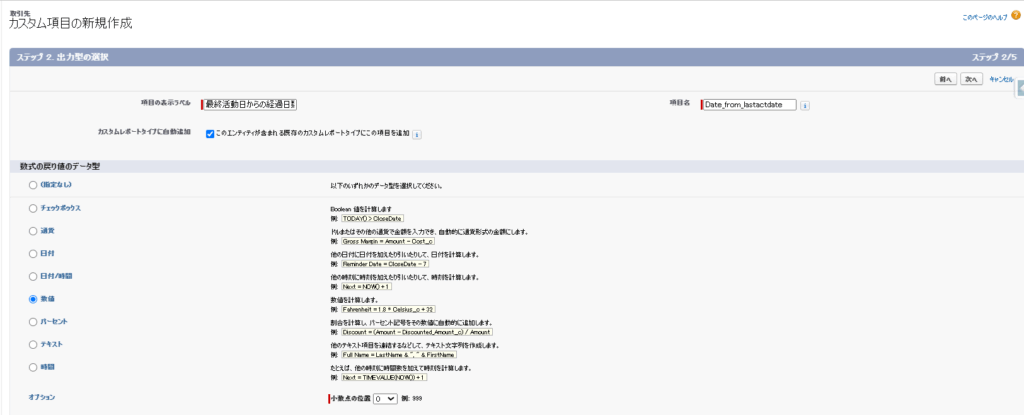This screenshot has width=1024, height=415.
Task: Click info icon next to 項目名 field
Action: pos(805,105)
